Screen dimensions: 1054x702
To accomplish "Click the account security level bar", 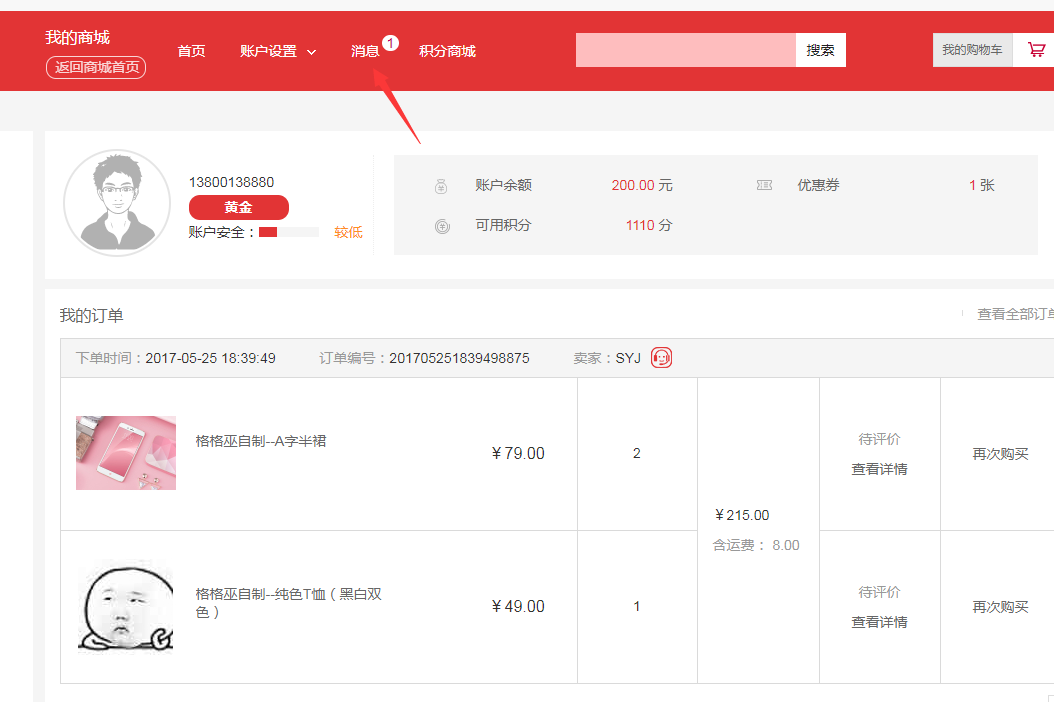I will (288, 232).
